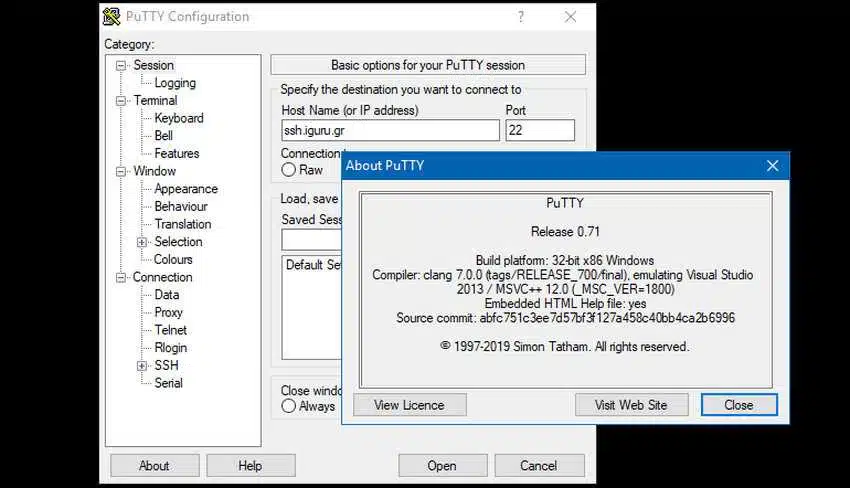Click the PuTTY icon in the title bar

click(x=112, y=17)
